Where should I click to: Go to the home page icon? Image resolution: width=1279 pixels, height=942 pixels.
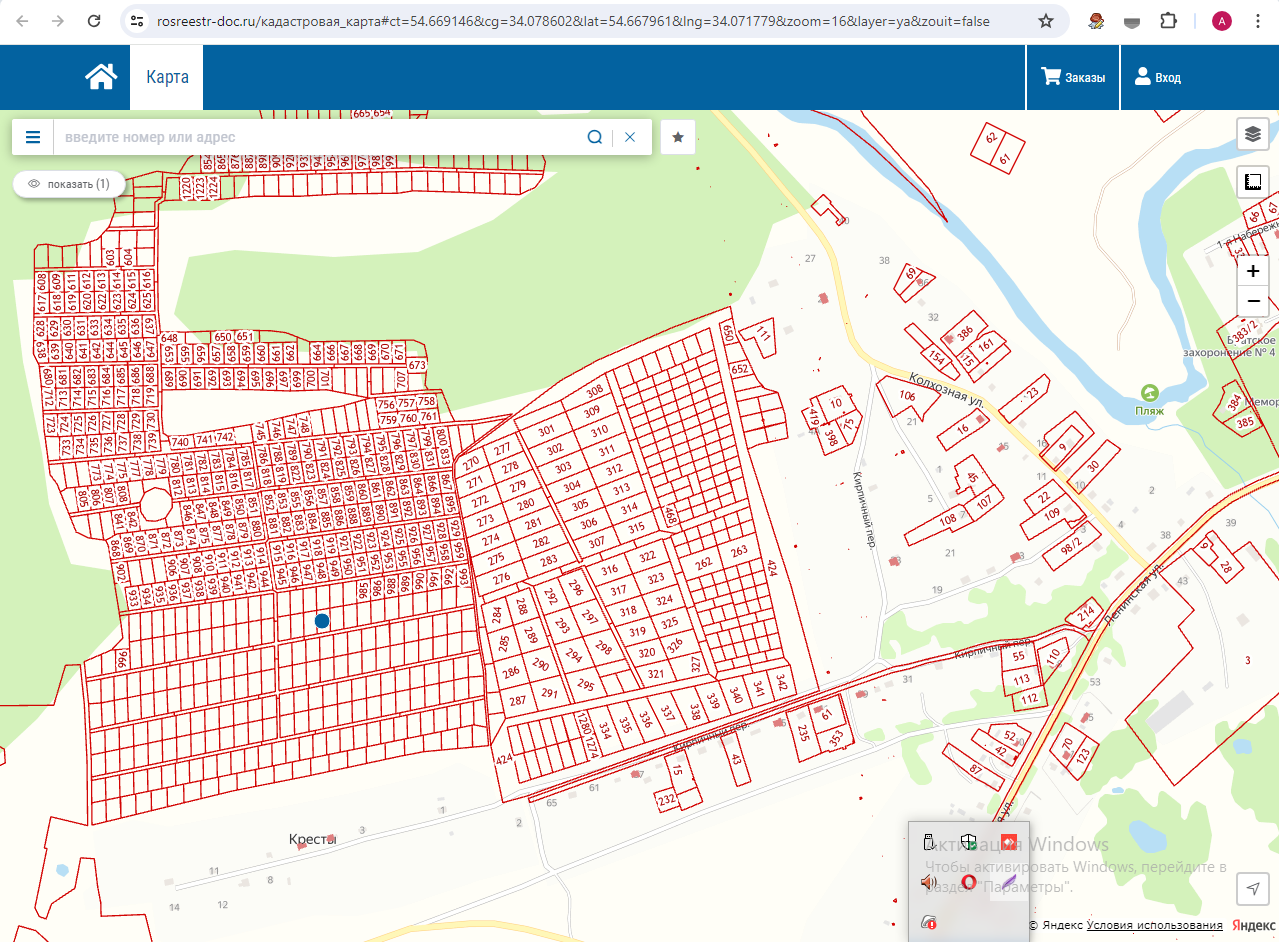point(101,77)
